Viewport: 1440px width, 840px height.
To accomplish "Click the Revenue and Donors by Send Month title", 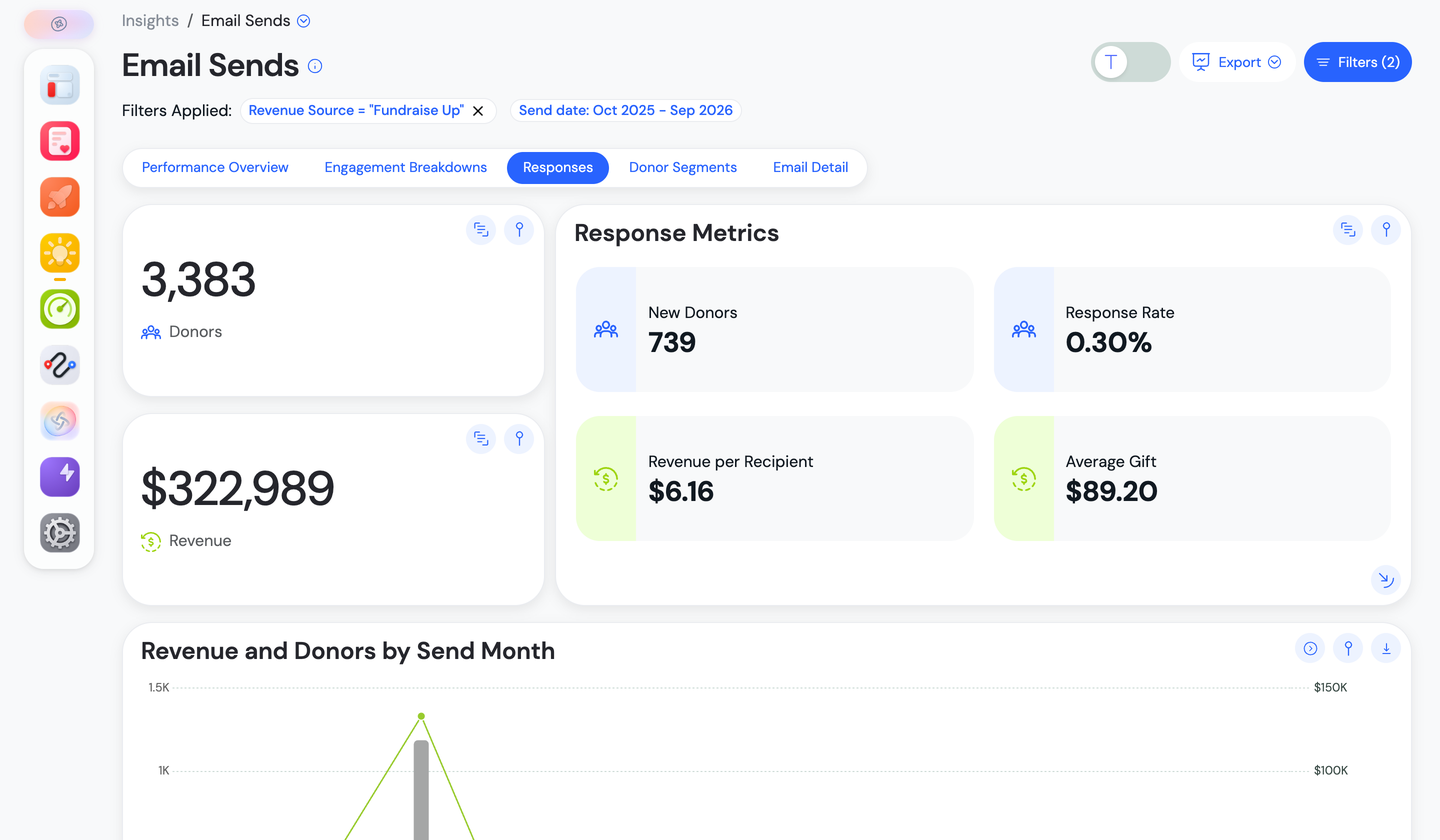I will coord(348,651).
